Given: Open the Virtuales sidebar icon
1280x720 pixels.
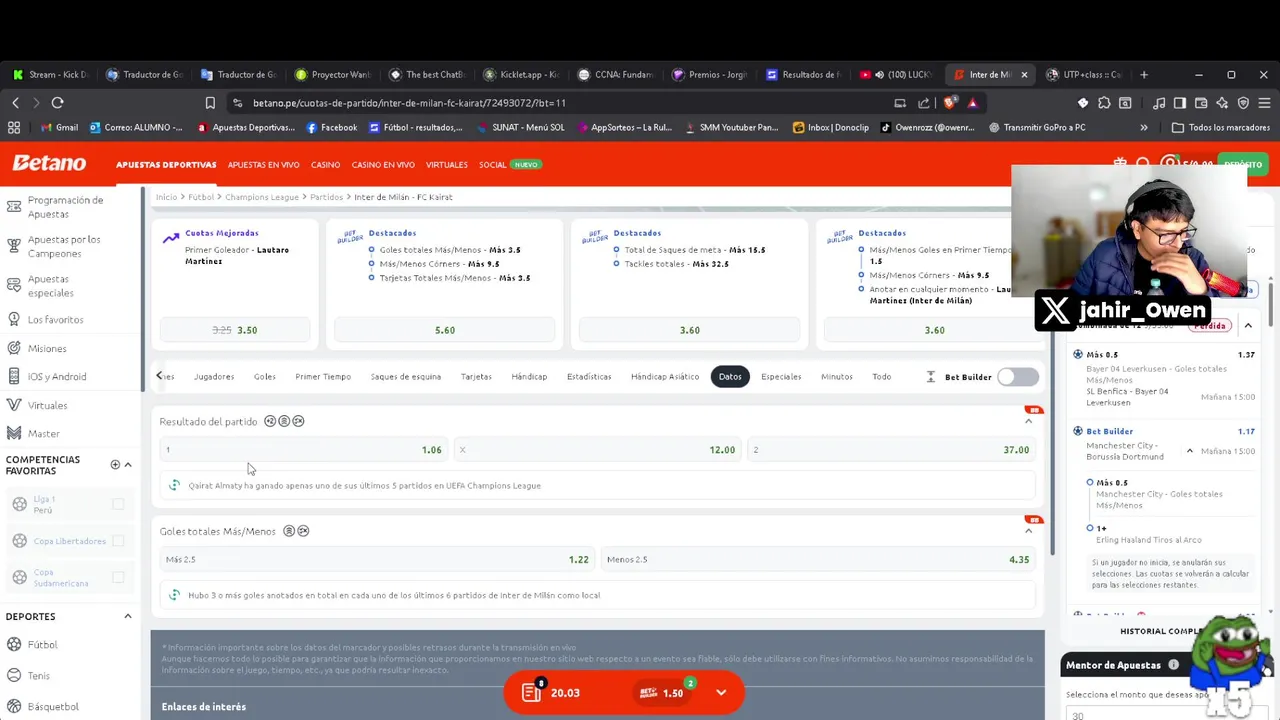Looking at the screenshot, I should [14, 405].
